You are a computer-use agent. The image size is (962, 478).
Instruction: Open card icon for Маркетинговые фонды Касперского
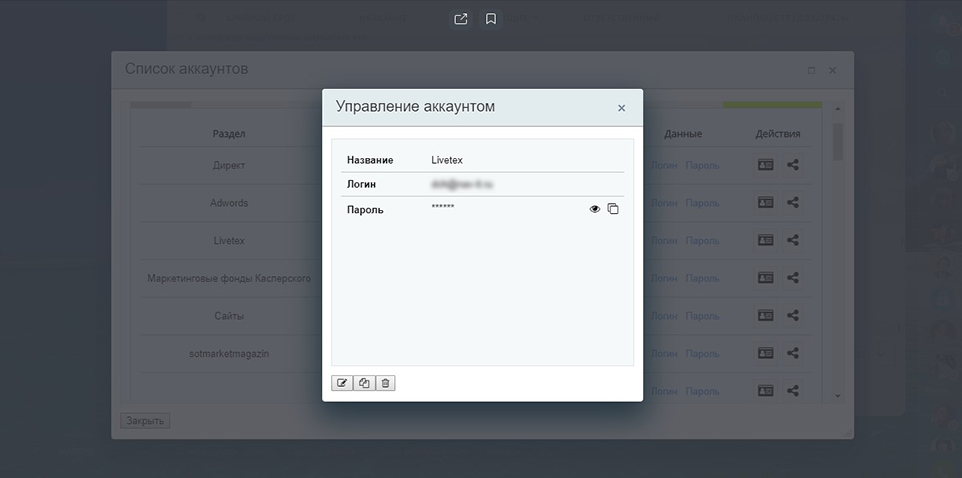[x=765, y=278]
